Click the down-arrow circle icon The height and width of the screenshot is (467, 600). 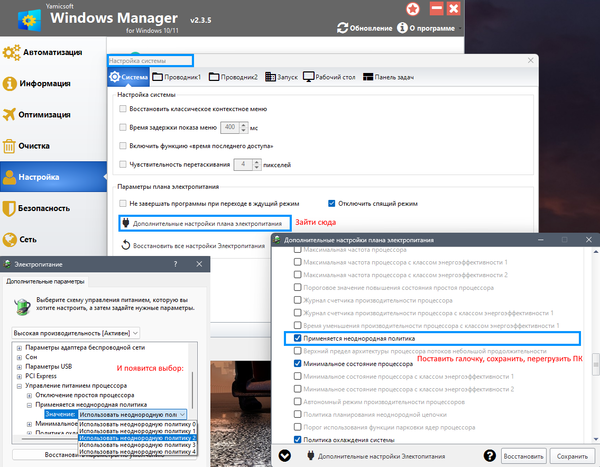click(x=285, y=456)
